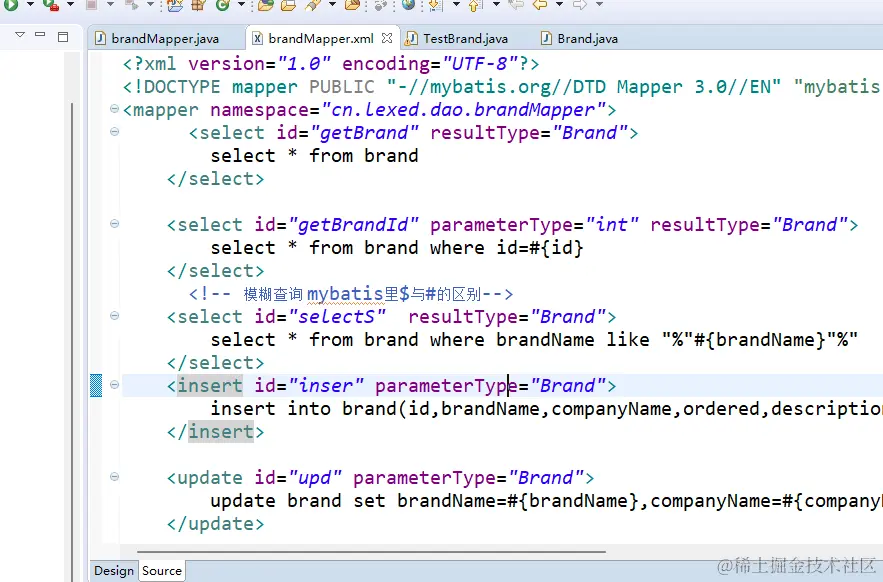
Task: Click the closing </update> tag
Action: point(216,524)
